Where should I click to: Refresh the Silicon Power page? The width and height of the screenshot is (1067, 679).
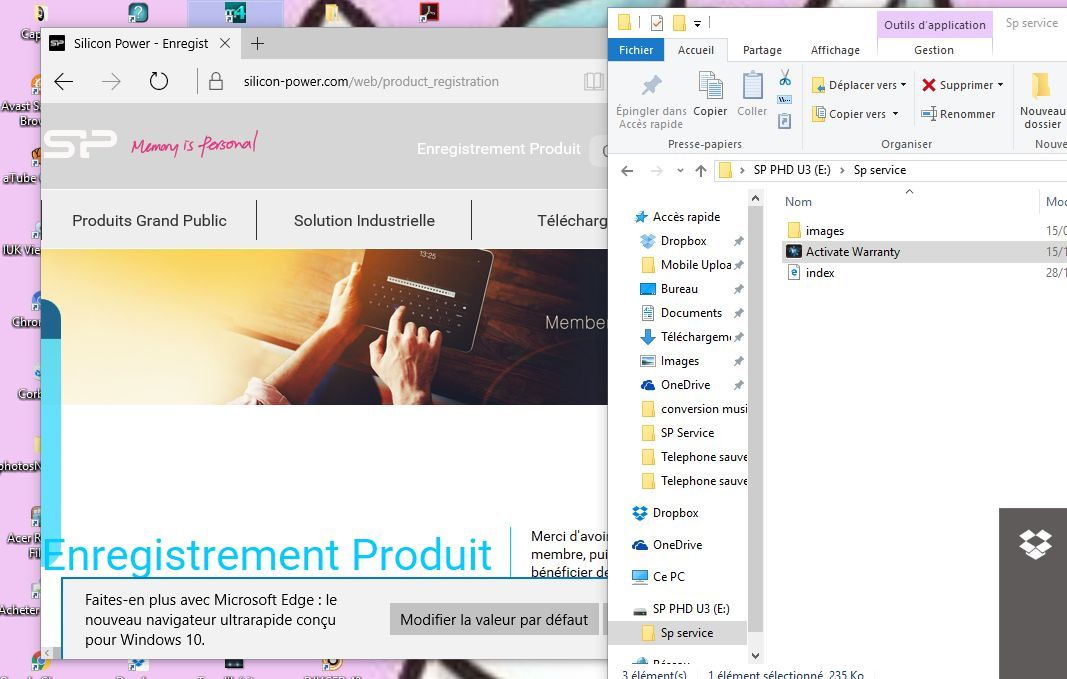click(x=159, y=82)
